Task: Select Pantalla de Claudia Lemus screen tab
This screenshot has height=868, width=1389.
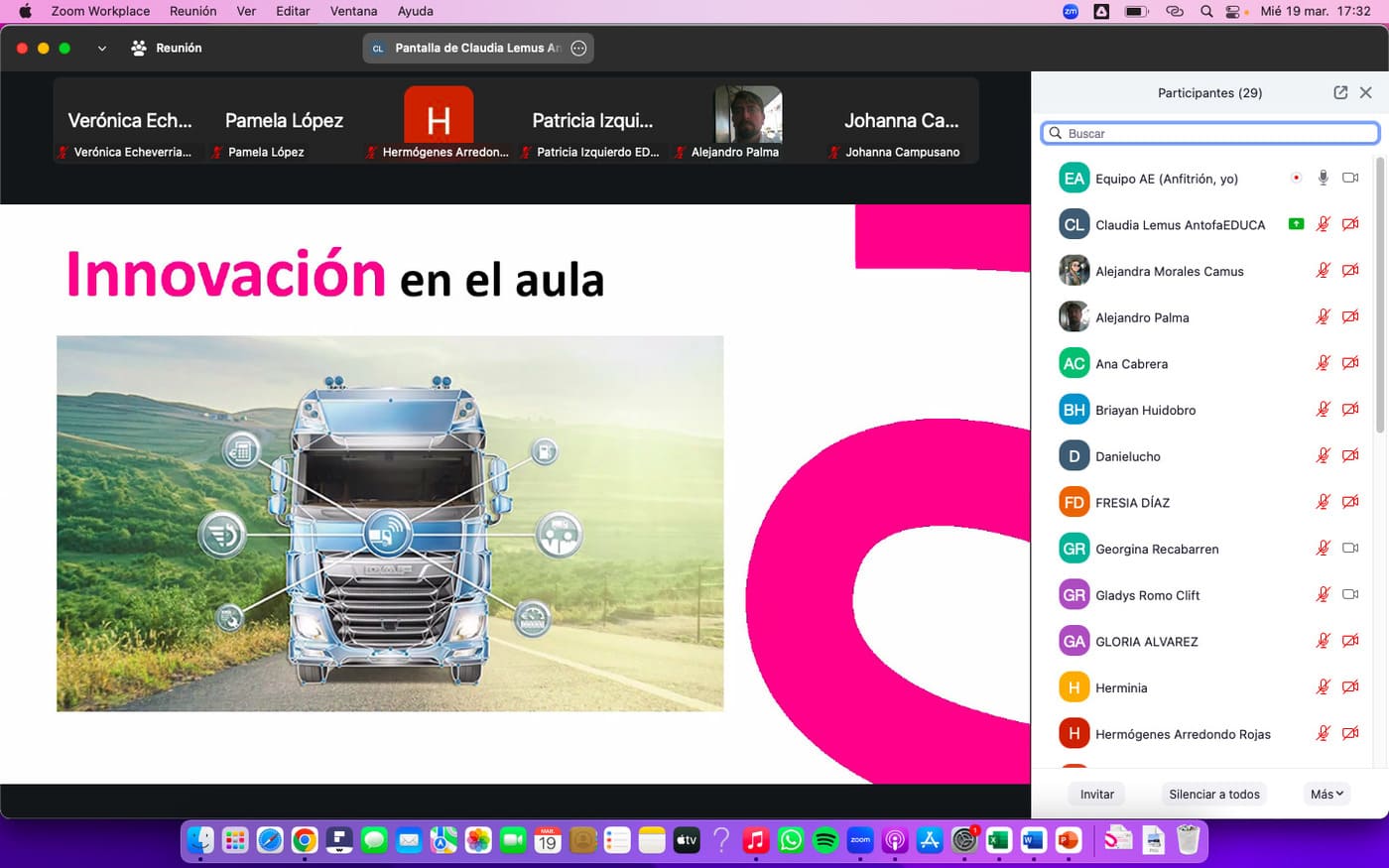Action: [478, 48]
